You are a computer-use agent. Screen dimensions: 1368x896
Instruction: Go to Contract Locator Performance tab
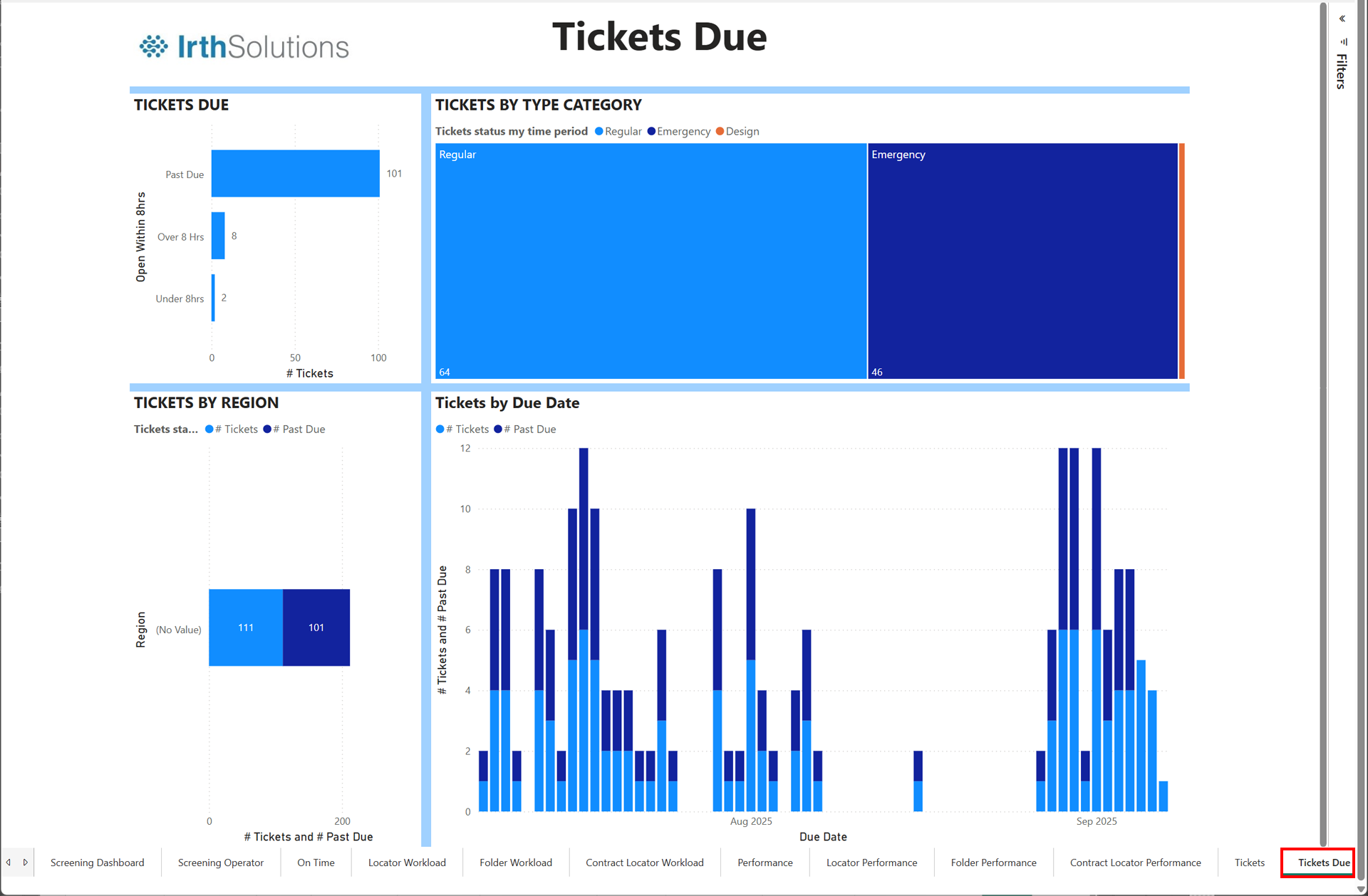point(1135,863)
